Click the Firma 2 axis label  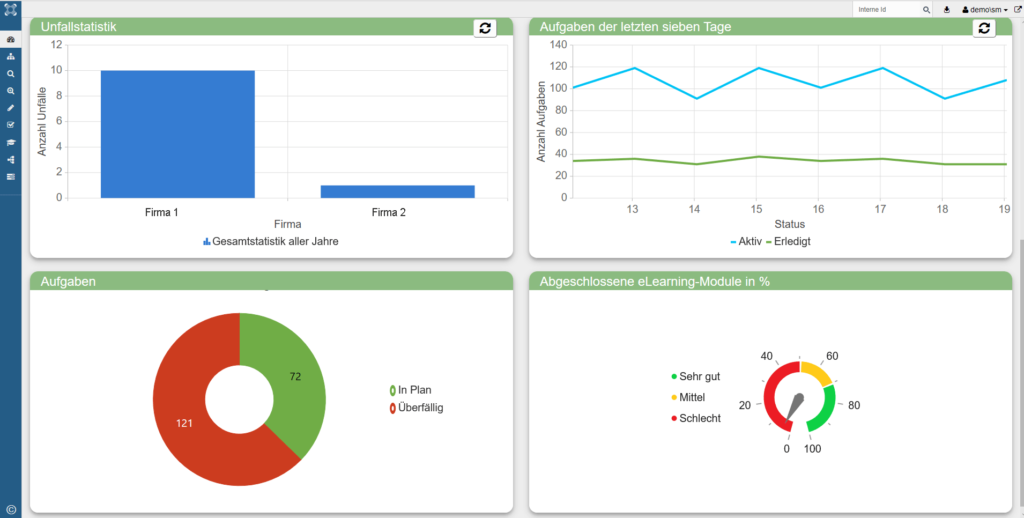tap(389, 212)
